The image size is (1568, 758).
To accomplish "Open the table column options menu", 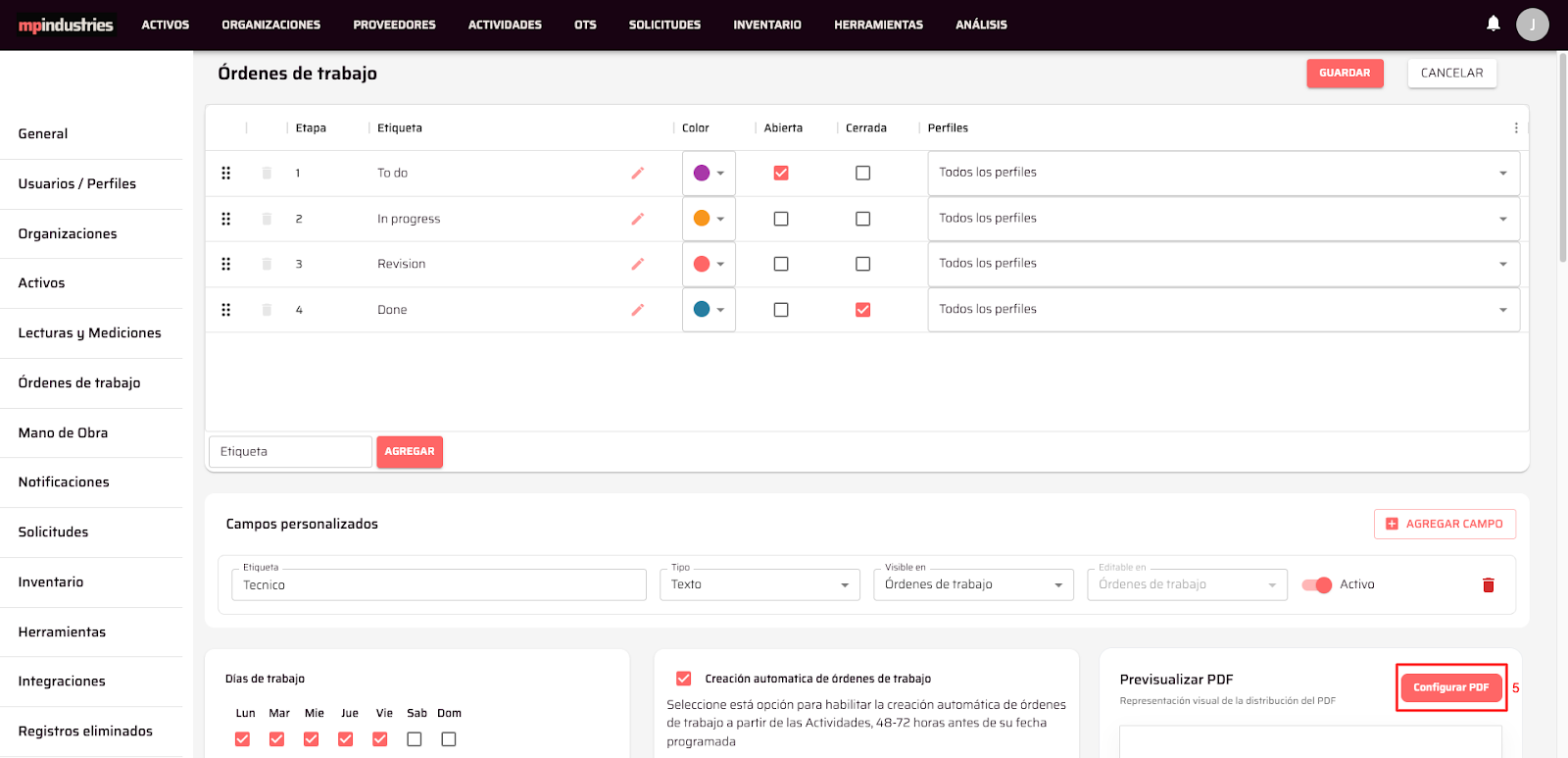I will (1515, 128).
